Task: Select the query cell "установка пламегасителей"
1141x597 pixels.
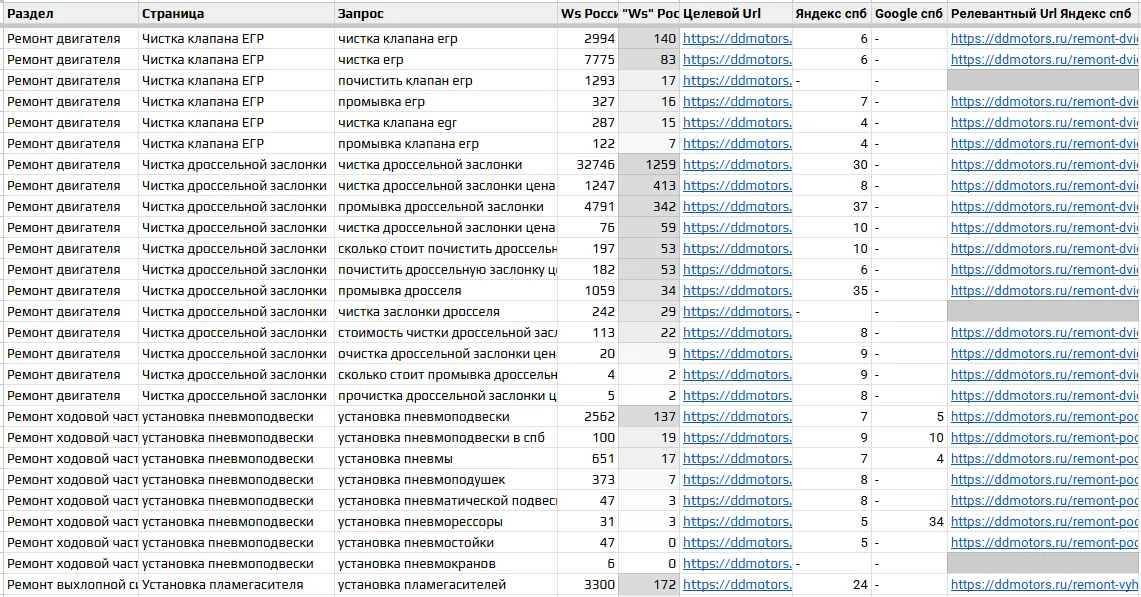Action: (x=446, y=585)
